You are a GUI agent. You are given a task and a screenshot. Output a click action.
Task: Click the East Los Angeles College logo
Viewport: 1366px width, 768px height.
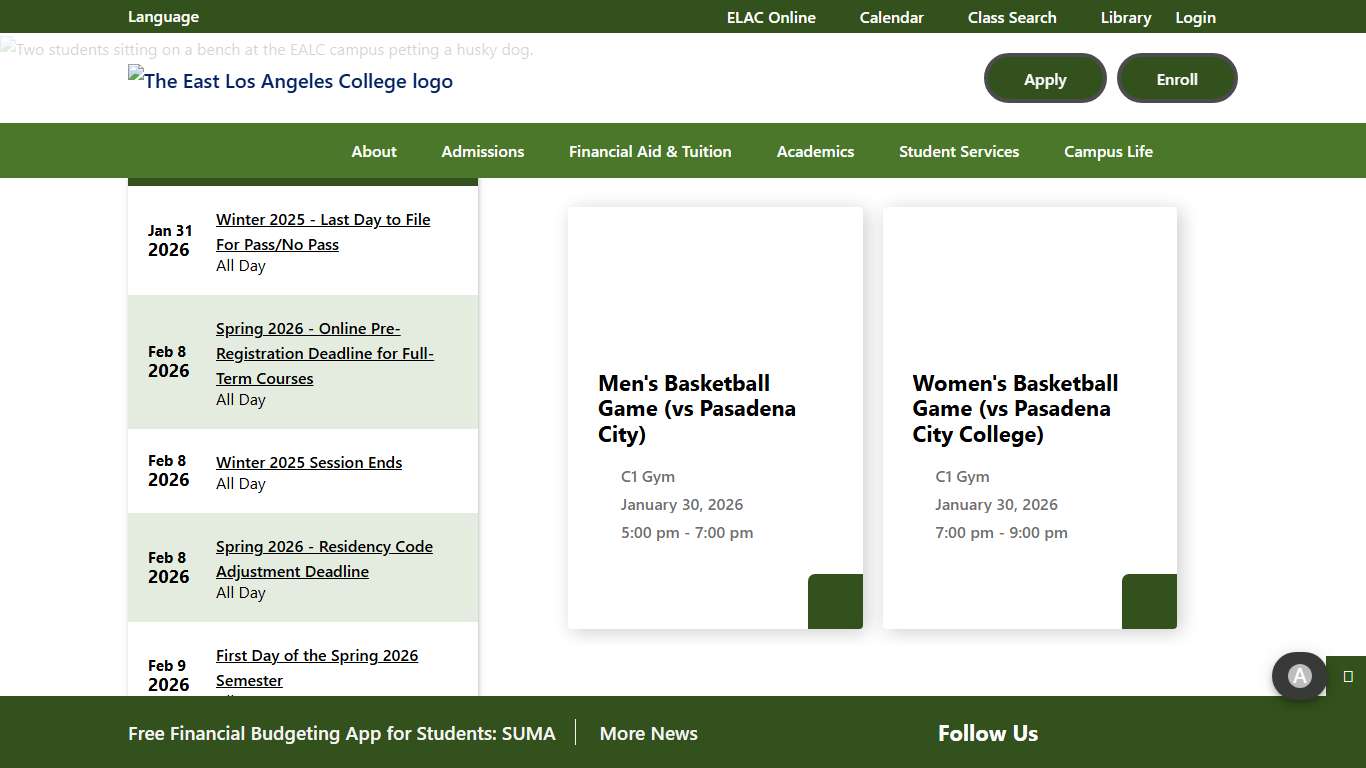[x=290, y=81]
